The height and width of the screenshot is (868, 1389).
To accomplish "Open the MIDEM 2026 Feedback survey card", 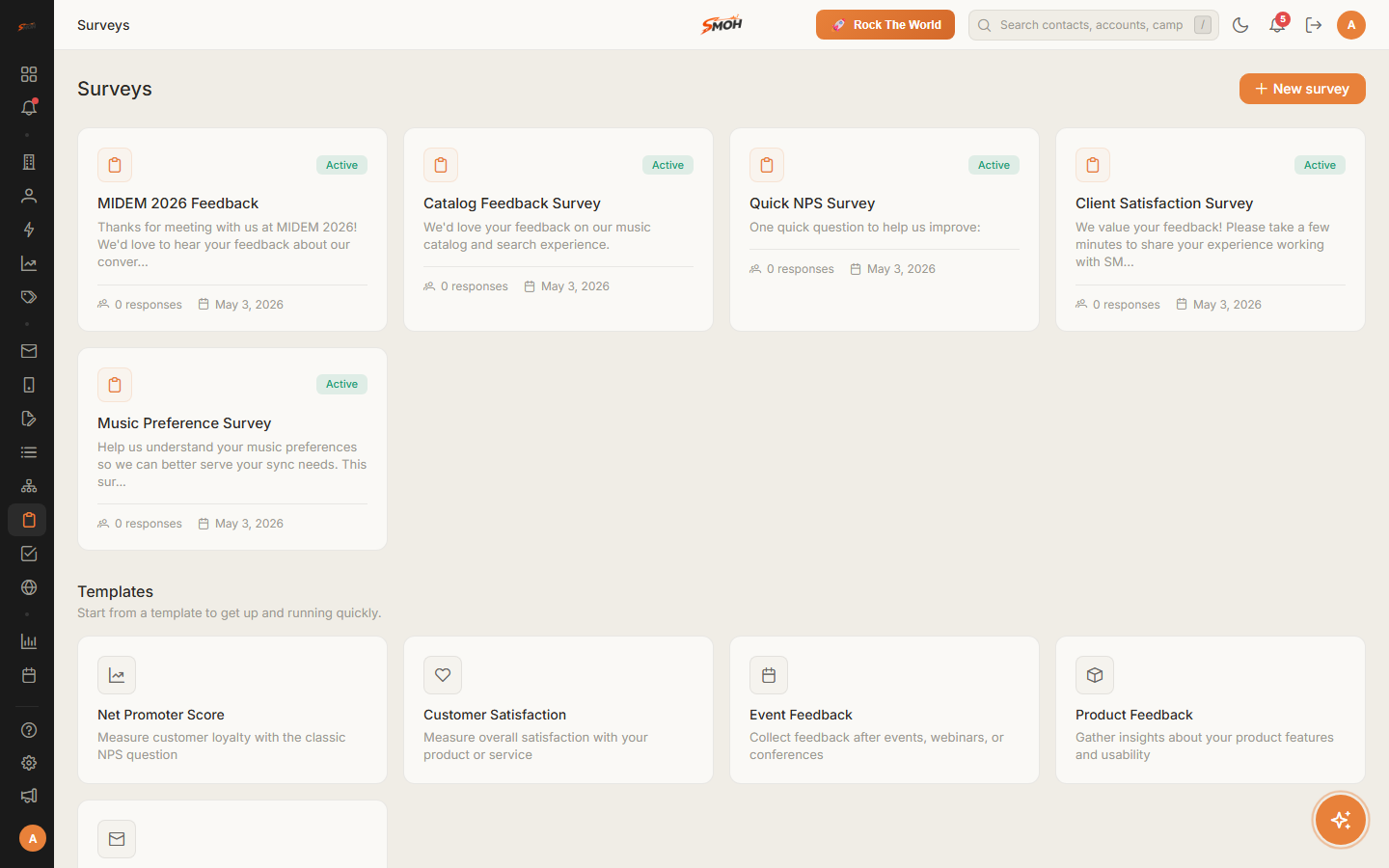I will click(232, 230).
